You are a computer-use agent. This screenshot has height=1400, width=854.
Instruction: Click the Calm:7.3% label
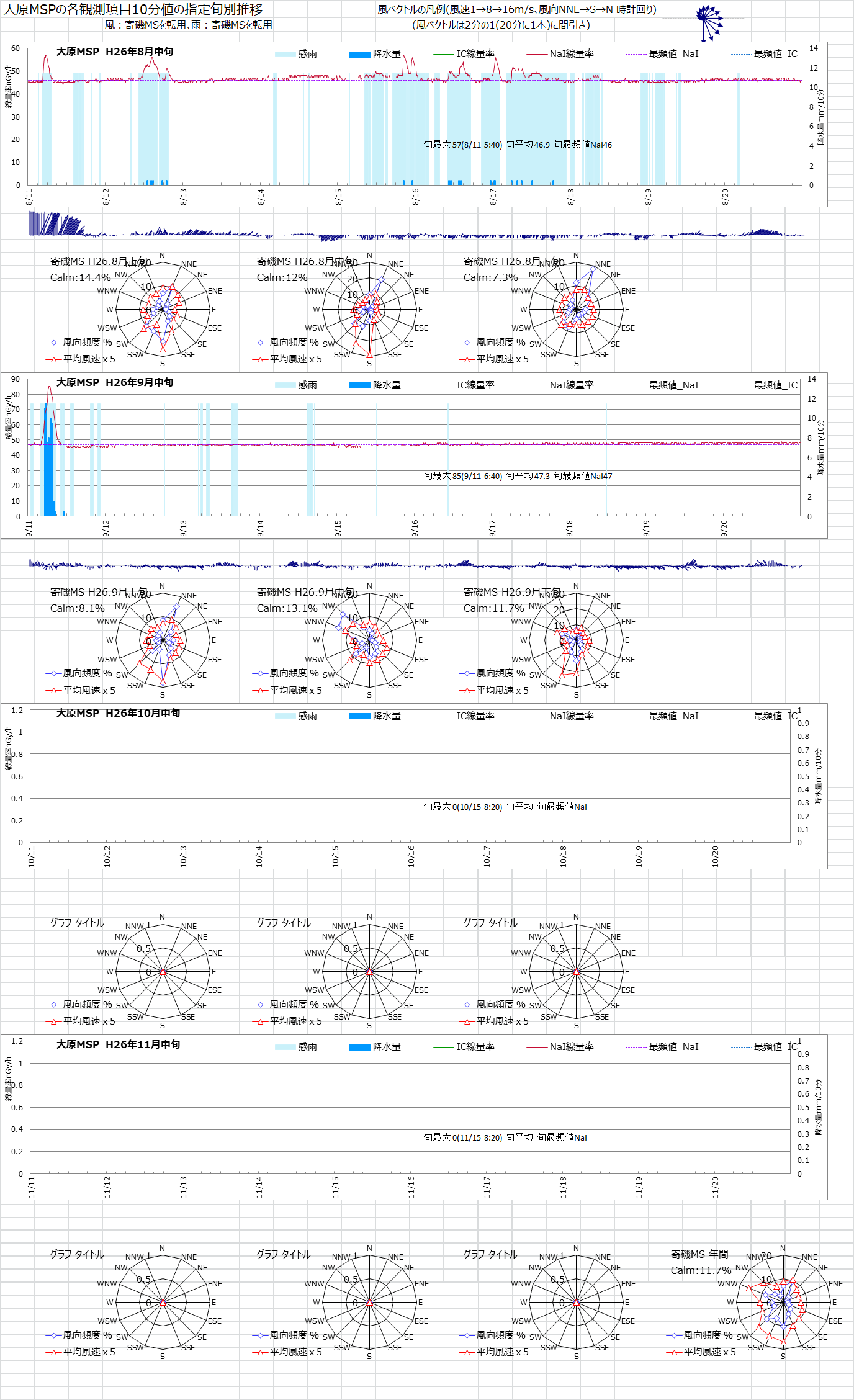(490, 277)
